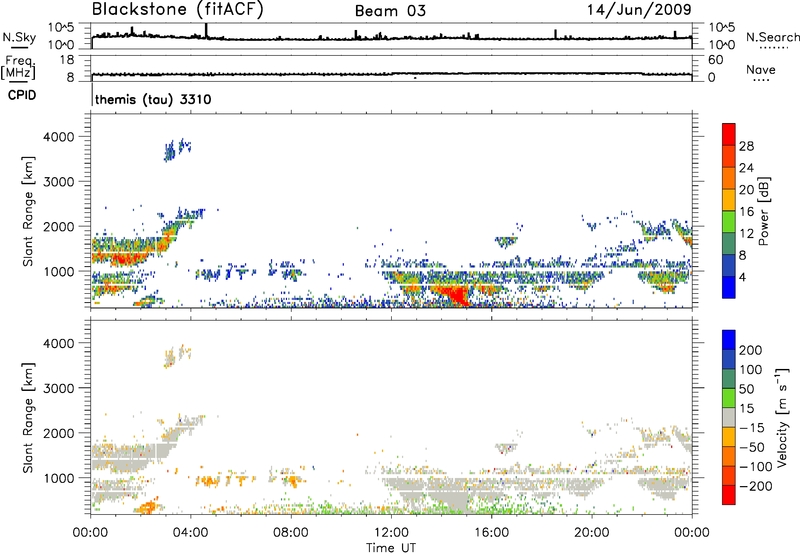Screen dimensions: 800x554
Task: Pick the light green segment of power colorbar
Action: point(729,222)
